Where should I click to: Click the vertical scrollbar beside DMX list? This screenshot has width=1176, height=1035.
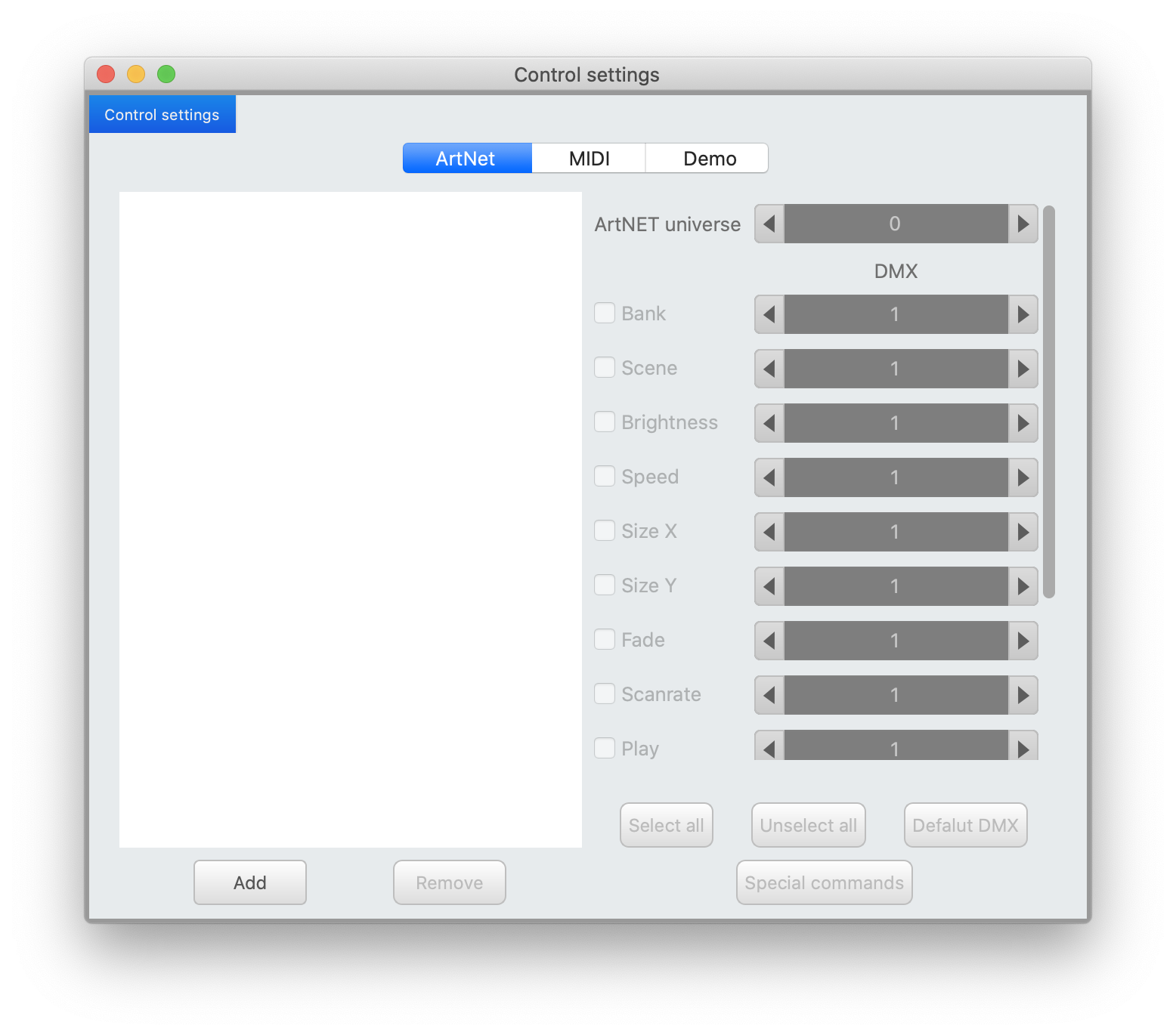(1048, 402)
